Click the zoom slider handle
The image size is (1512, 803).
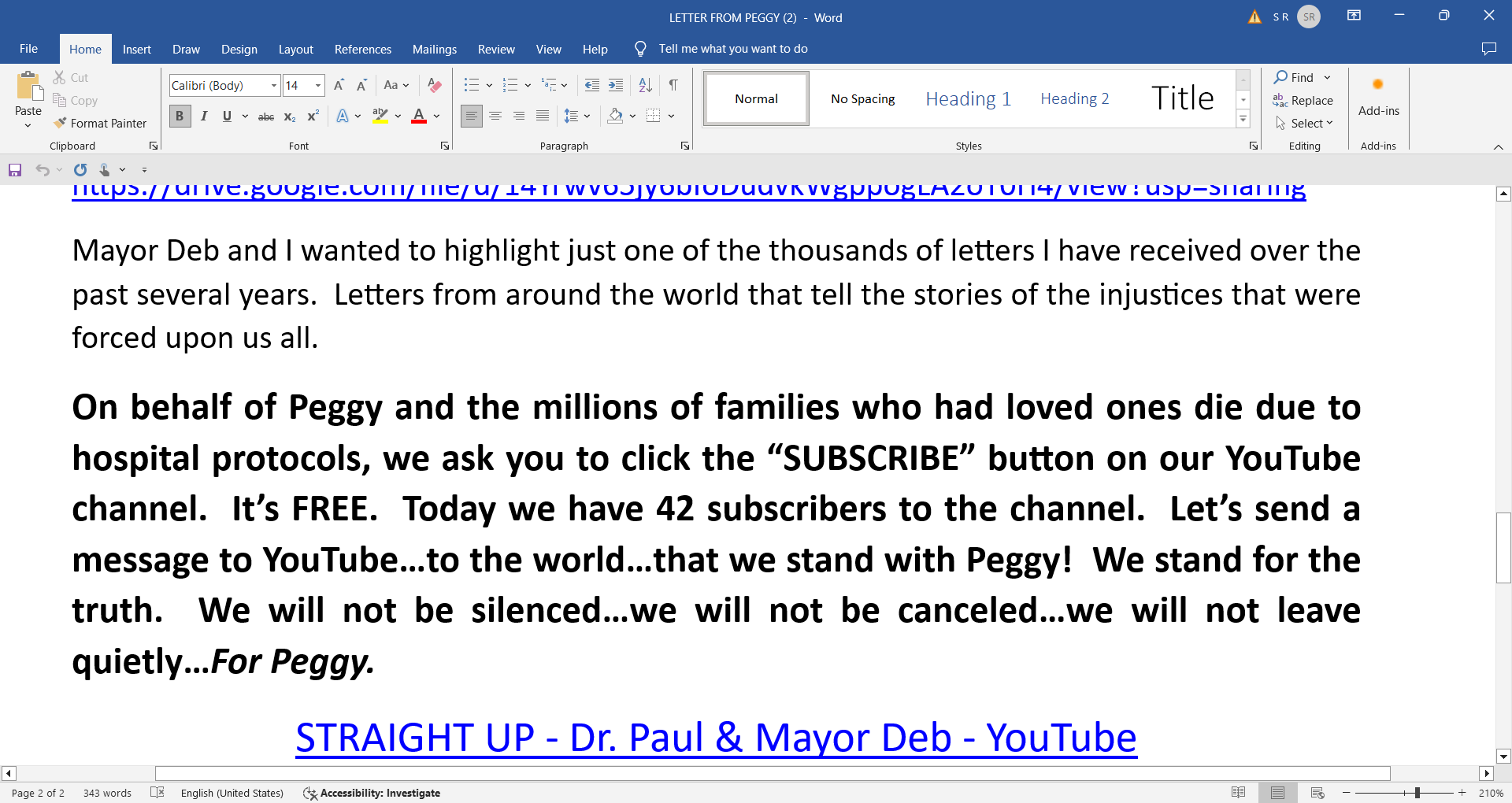coord(1417,793)
